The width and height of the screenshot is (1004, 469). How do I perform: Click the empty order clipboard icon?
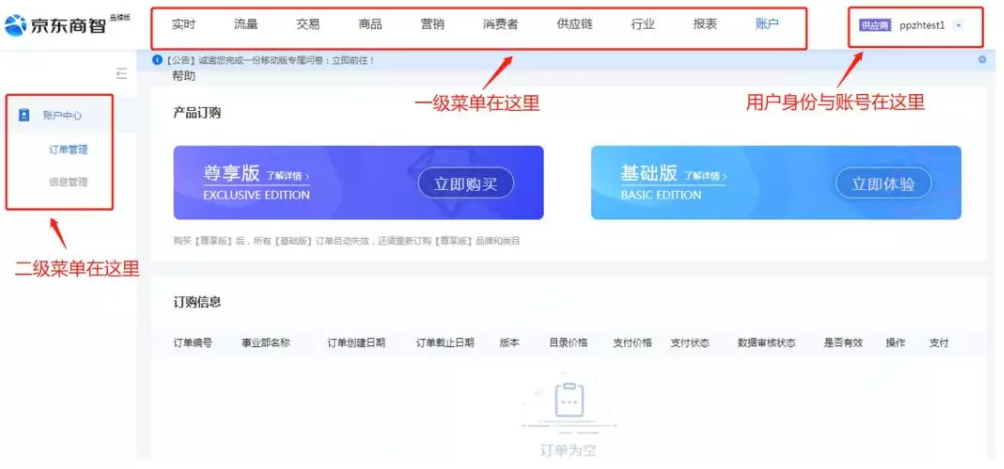pyautogui.click(x=568, y=400)
